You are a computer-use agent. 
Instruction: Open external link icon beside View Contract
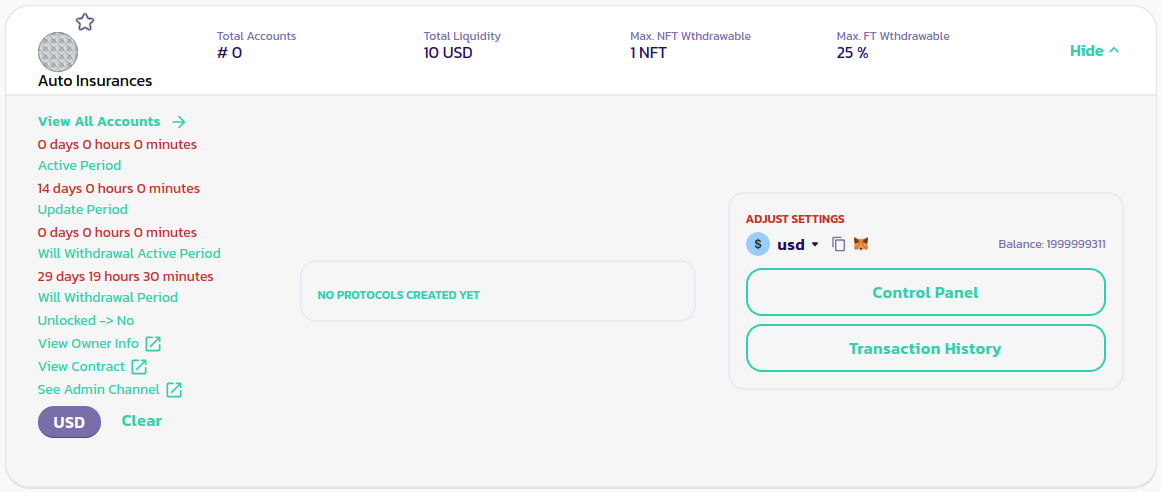[140, 367]
